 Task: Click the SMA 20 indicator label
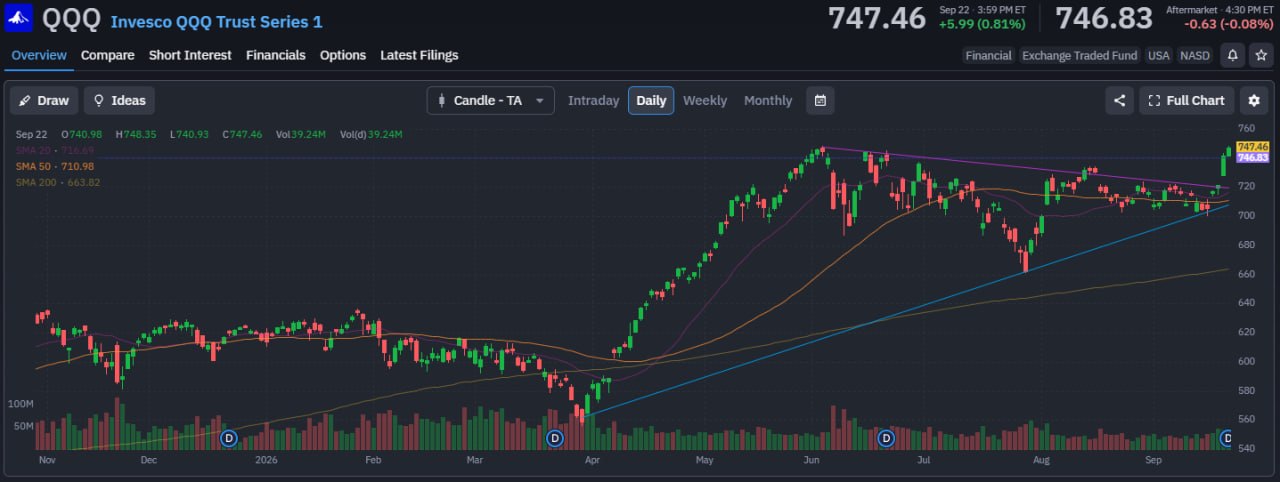pos(55,150)
